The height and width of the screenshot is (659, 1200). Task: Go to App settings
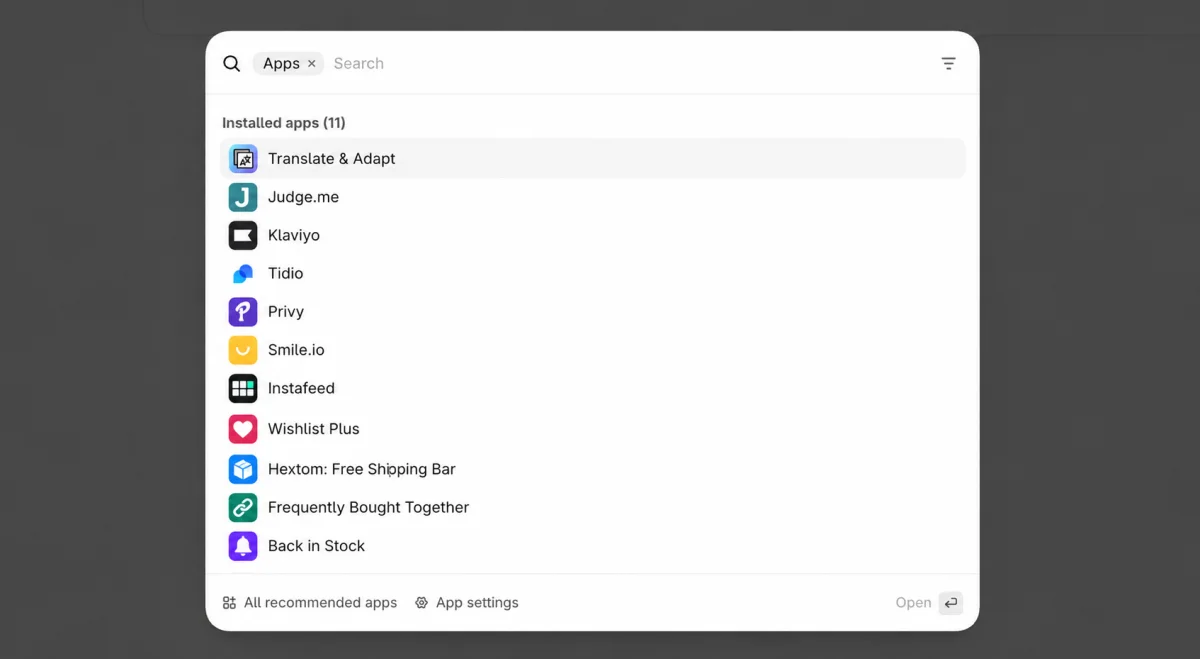click(x=467, y=603)
